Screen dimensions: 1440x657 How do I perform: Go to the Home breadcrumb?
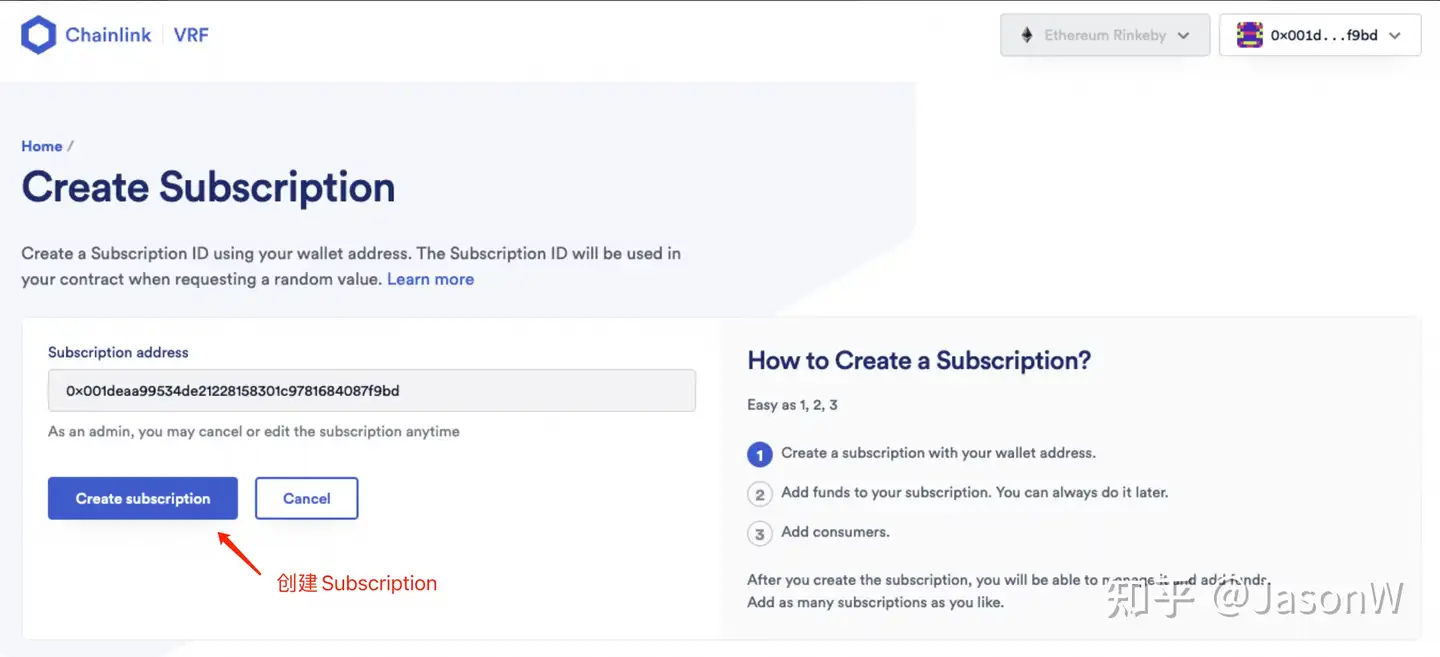click(x=42, y=146)
